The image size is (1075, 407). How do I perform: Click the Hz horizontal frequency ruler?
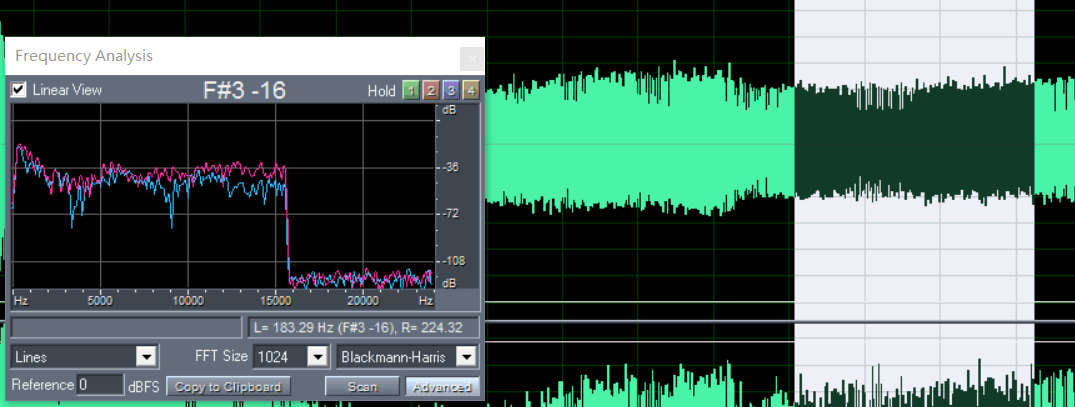(x=220, y=300)
